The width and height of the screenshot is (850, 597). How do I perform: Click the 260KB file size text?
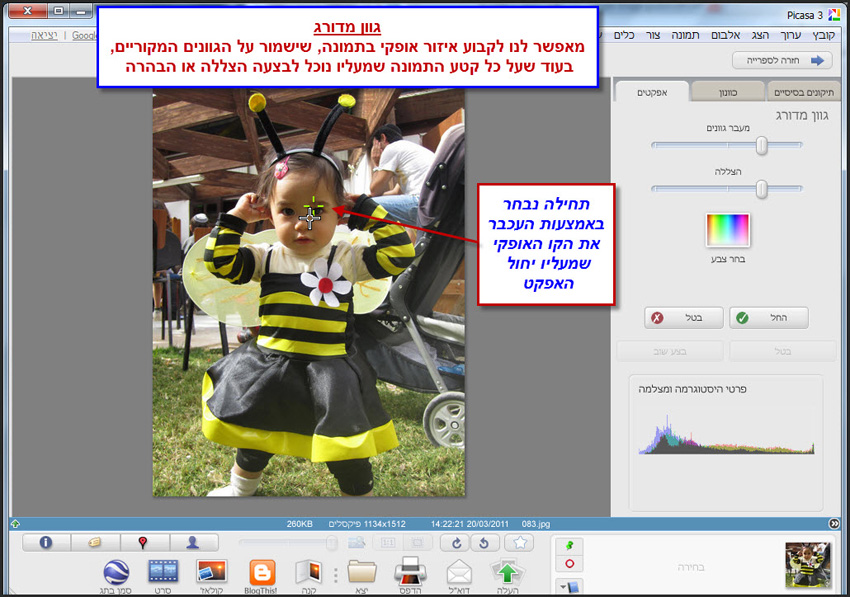(300, 524)
